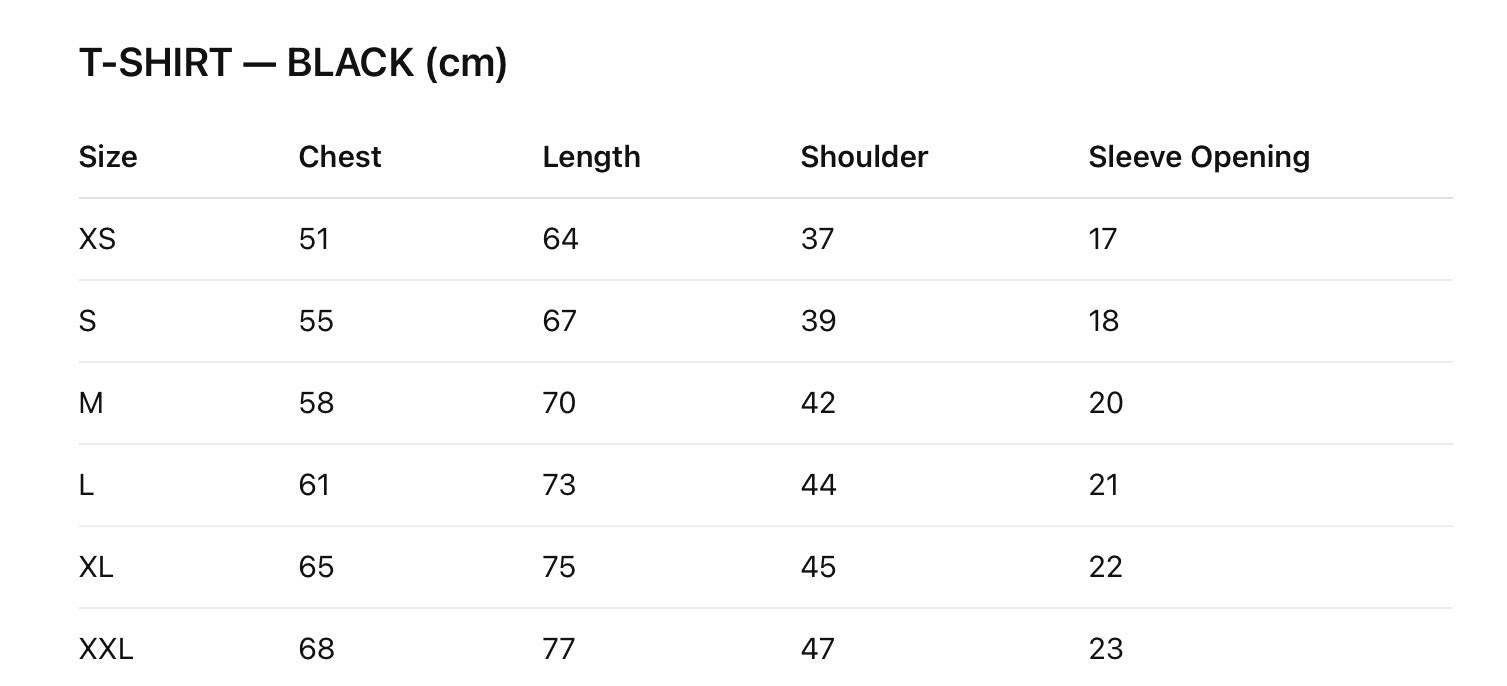Click the M size row label
This screenshot has width=1507, height=686.
tap(91, 403)
